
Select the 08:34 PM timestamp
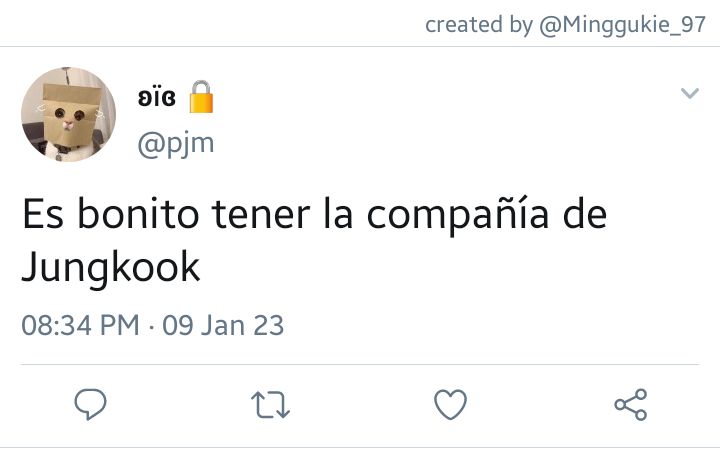point(80,325)
